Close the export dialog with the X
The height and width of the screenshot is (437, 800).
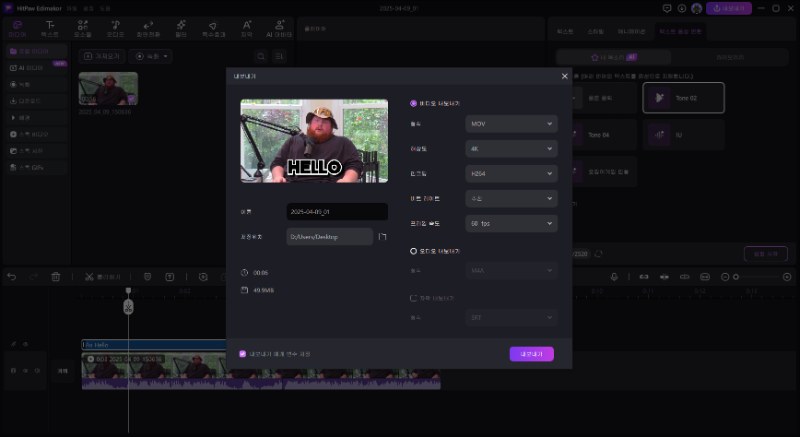564,76
